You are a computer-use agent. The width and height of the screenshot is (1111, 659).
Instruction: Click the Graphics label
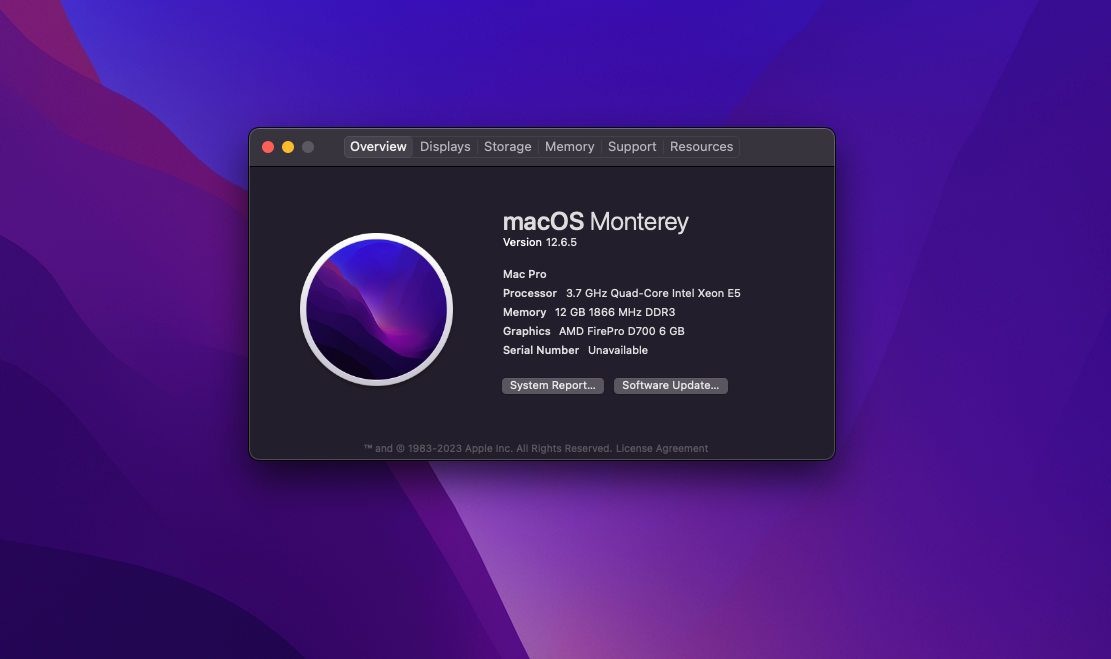(526, 332)
